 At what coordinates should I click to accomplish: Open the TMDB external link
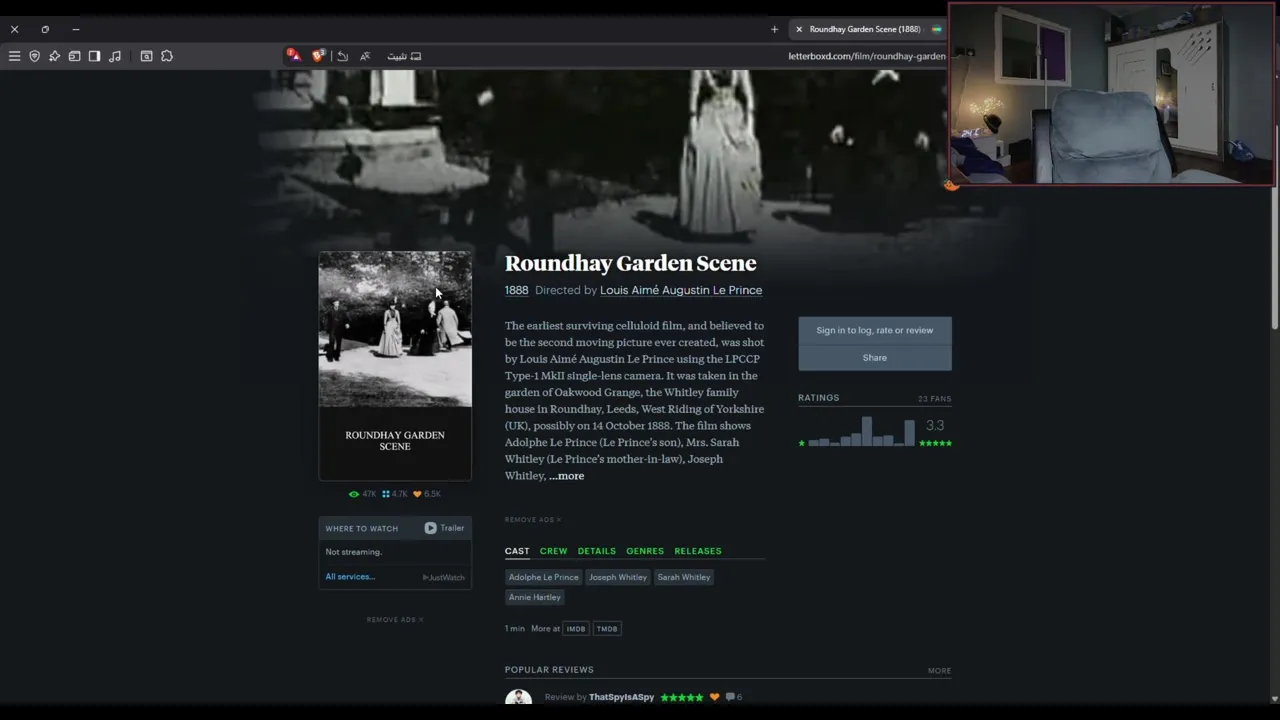(607, 629)
